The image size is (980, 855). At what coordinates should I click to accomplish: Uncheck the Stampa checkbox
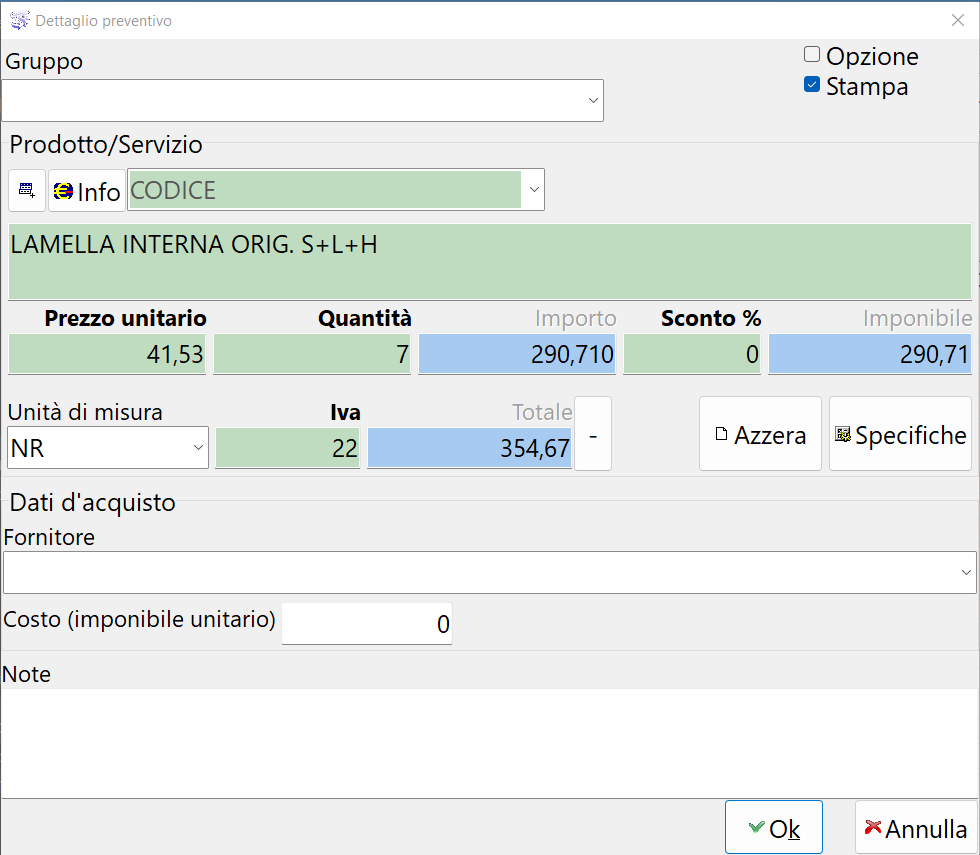point(812,86)
